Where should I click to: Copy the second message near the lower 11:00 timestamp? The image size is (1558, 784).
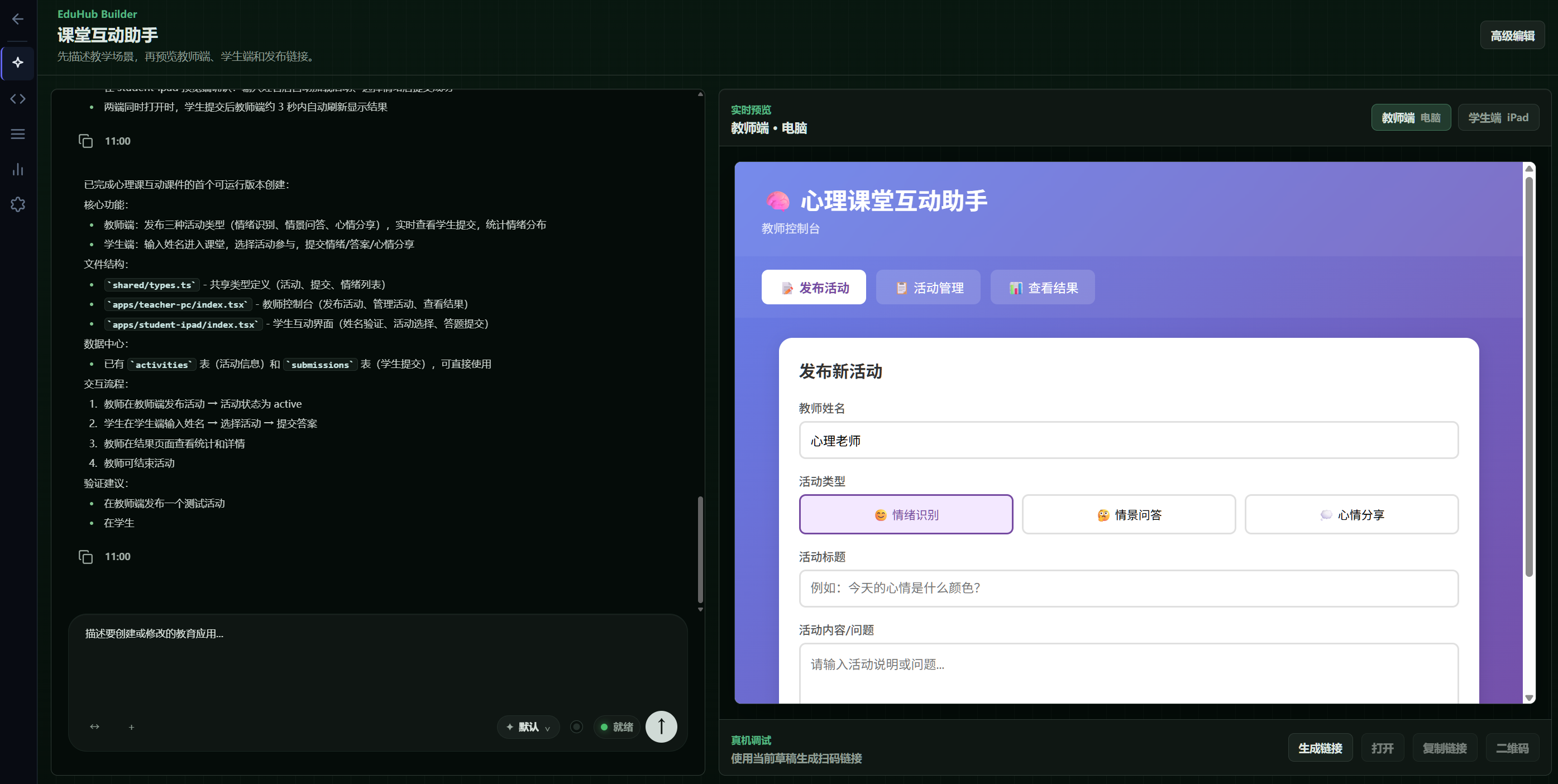tap(86, 557)
